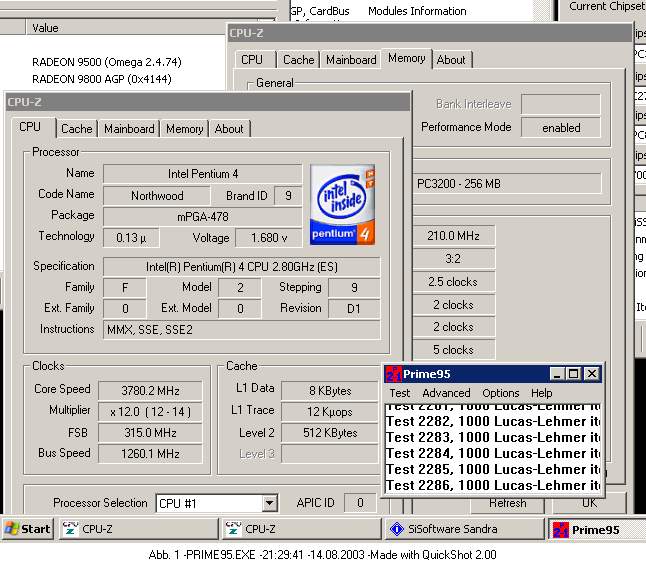Image resolution: width=646 pixels, height=566 pixels.
Task: Click the FSB 315.0 MHz value
Action: click(150, 433)
